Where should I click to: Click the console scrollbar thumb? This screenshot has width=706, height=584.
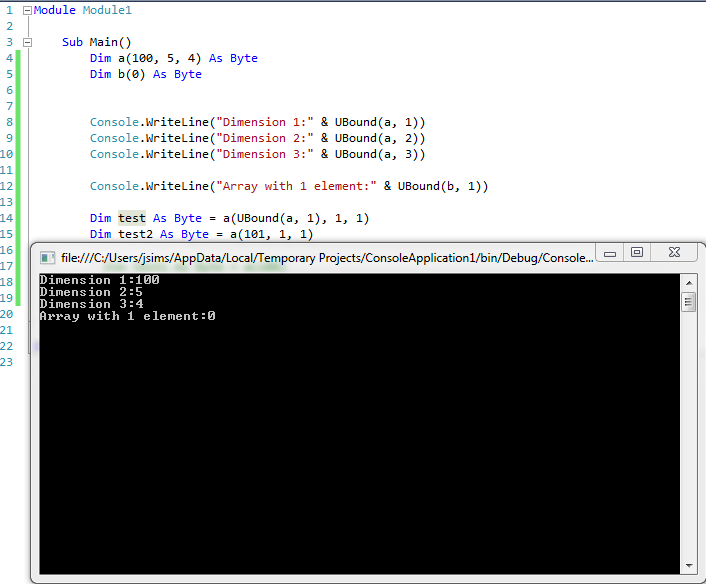(688, 302)
